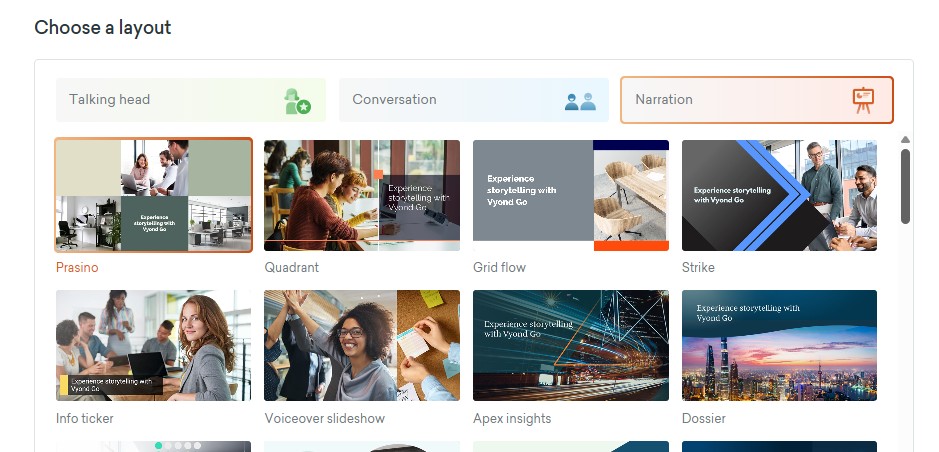Choose the Apex insights layout thumbnail

[x=571, y=345]
